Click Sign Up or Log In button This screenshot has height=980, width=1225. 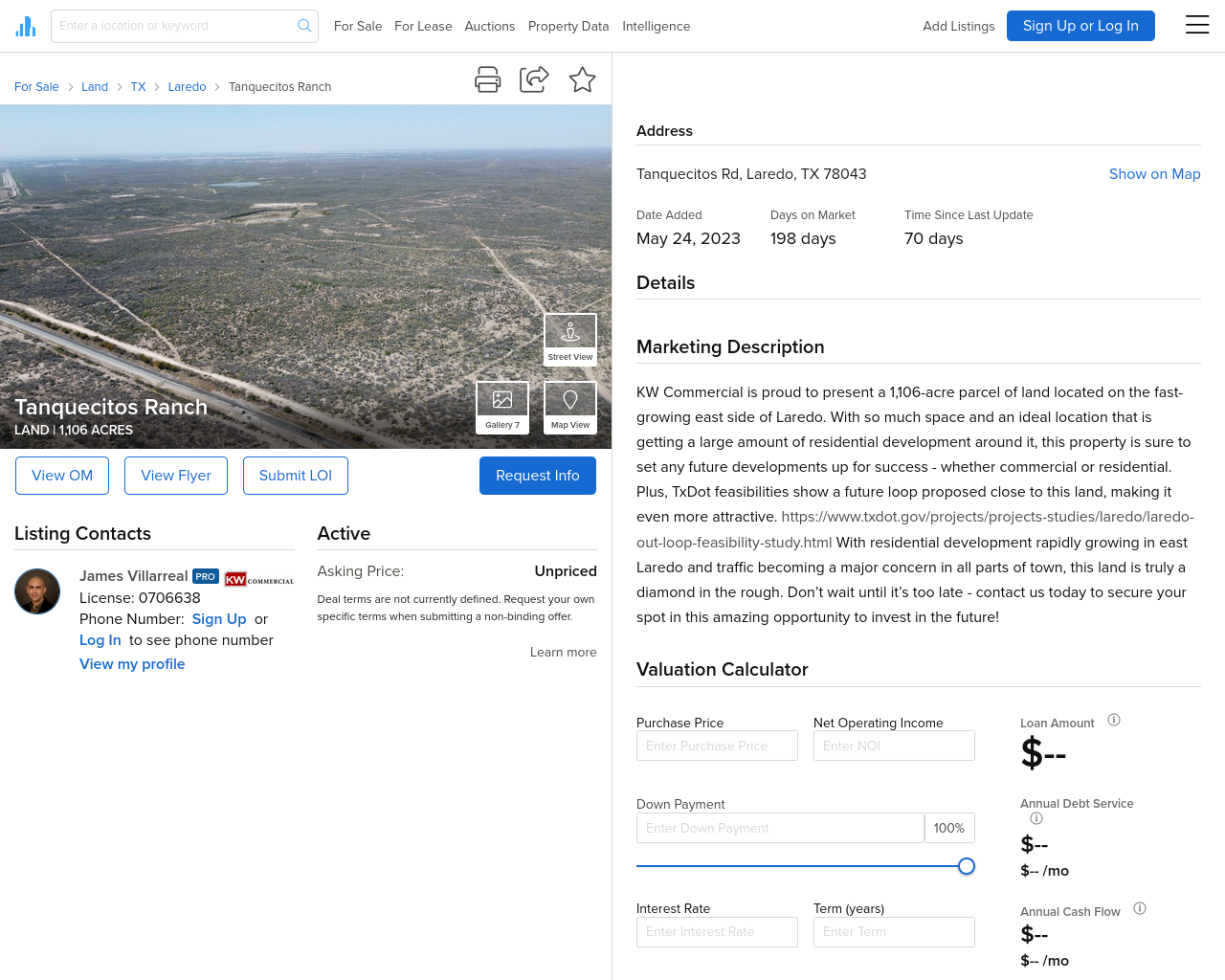(x=1080, y=26)
